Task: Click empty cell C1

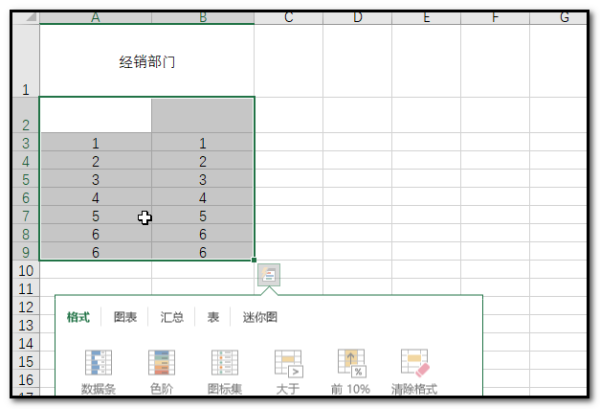Action: [x=289, y=61]
